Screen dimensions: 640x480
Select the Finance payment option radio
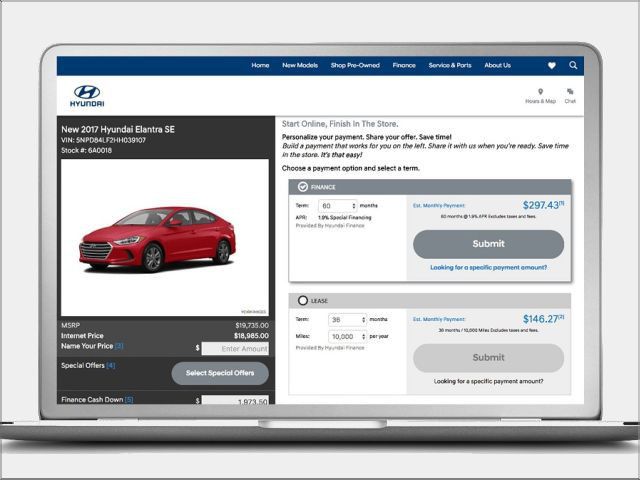302,187
